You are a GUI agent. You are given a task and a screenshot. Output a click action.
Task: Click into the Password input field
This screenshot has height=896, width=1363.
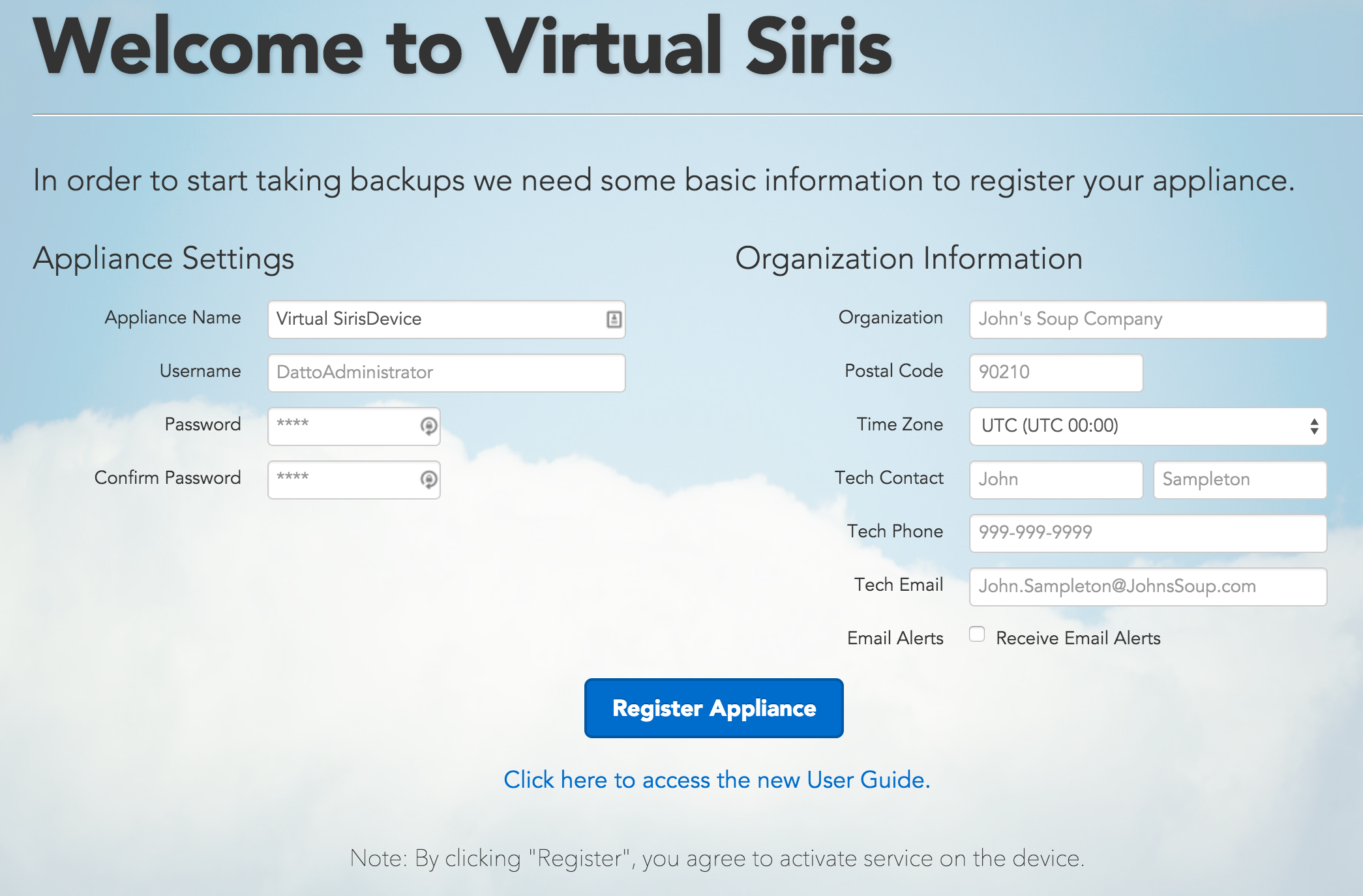[x=354, y=426]
